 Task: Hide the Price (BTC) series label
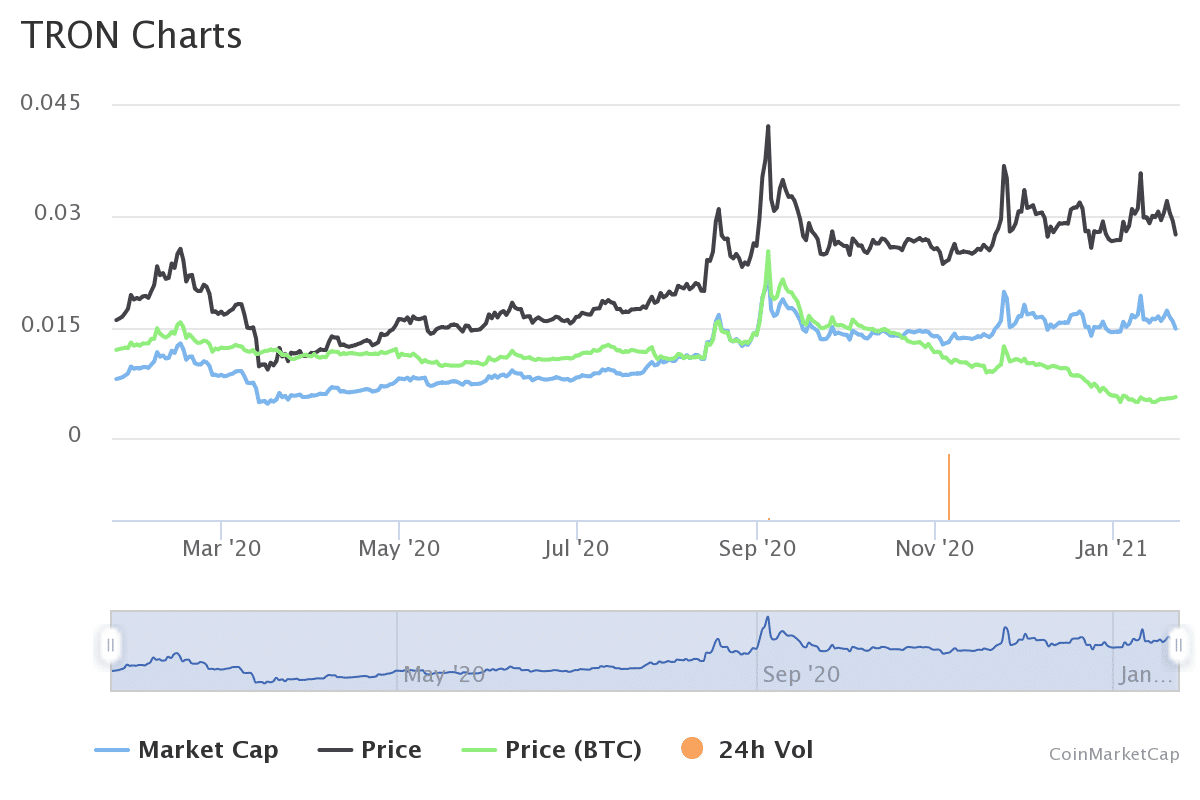click(573, 750)
